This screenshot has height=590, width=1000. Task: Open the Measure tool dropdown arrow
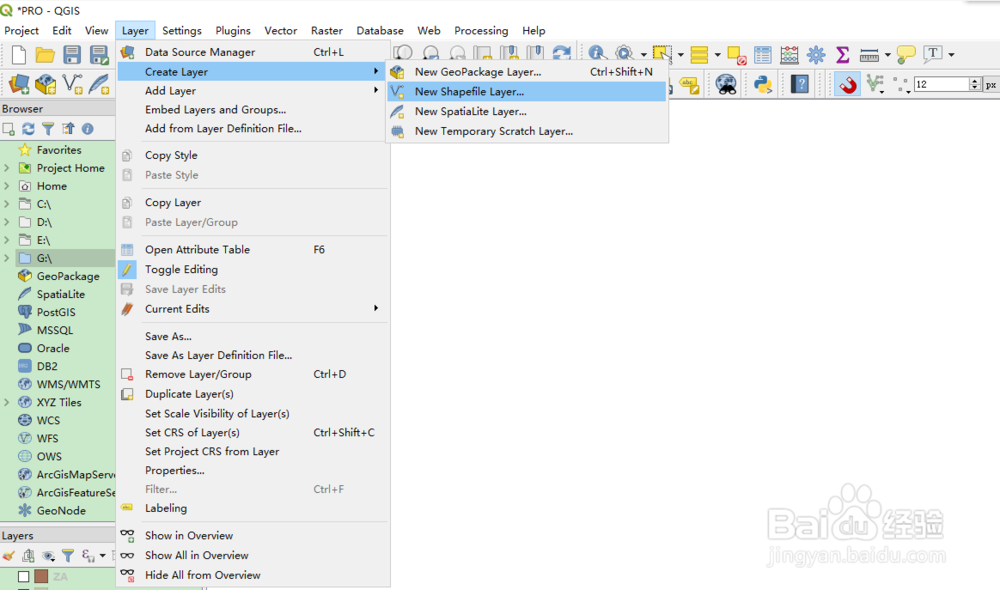(x=887, y=55)
